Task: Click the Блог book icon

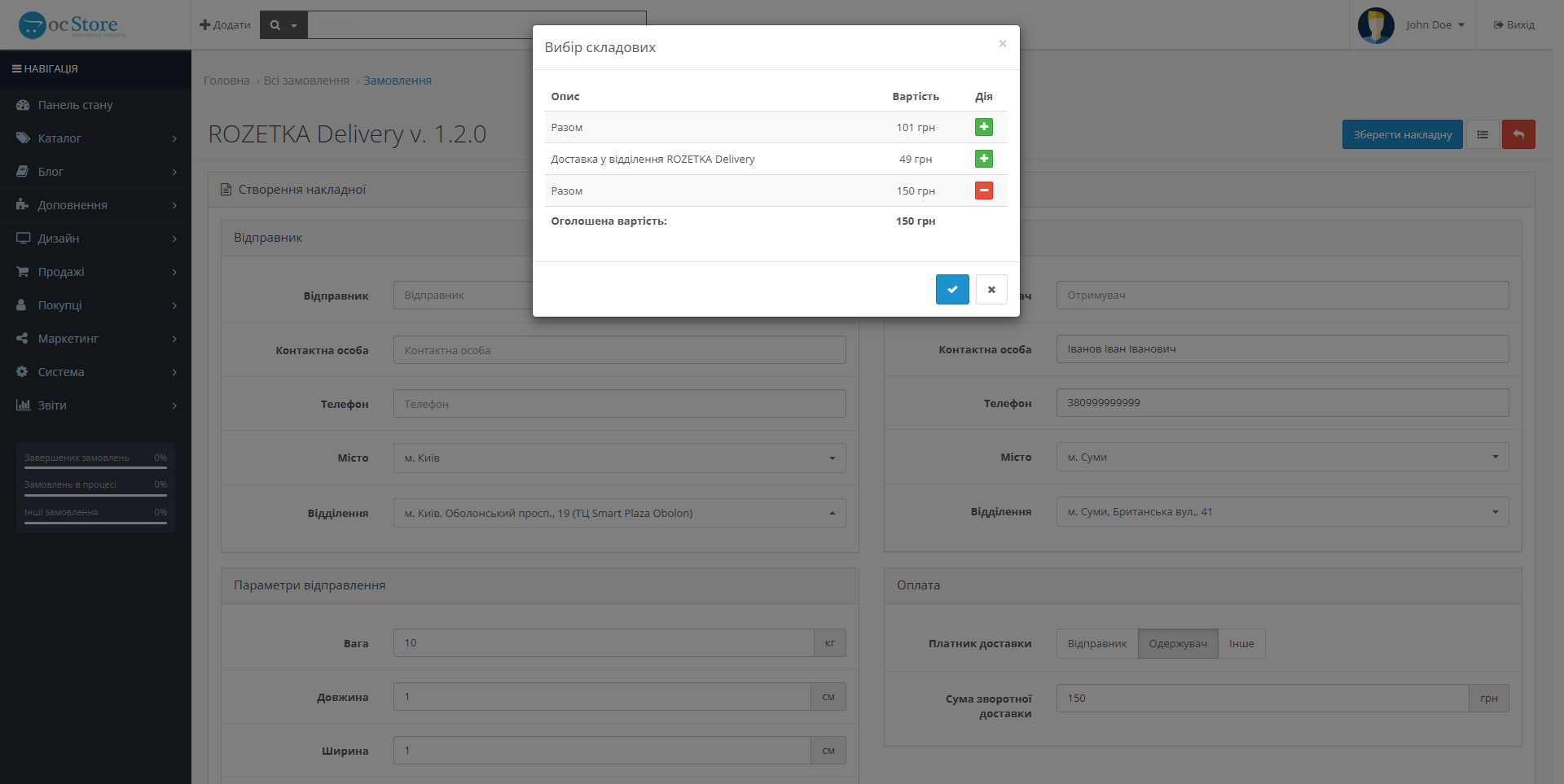Action: pos(22,172)
